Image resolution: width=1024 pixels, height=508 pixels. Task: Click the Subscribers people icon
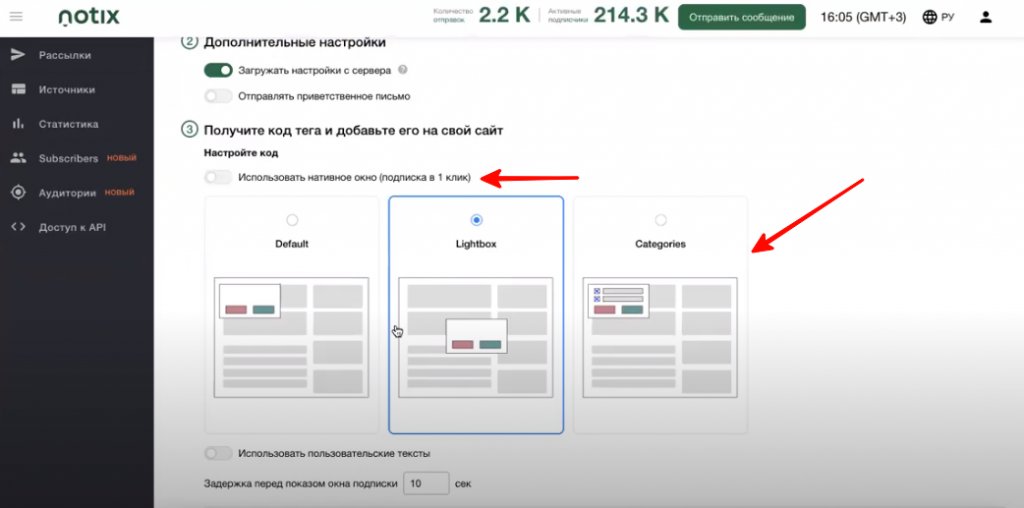[17, 158]
